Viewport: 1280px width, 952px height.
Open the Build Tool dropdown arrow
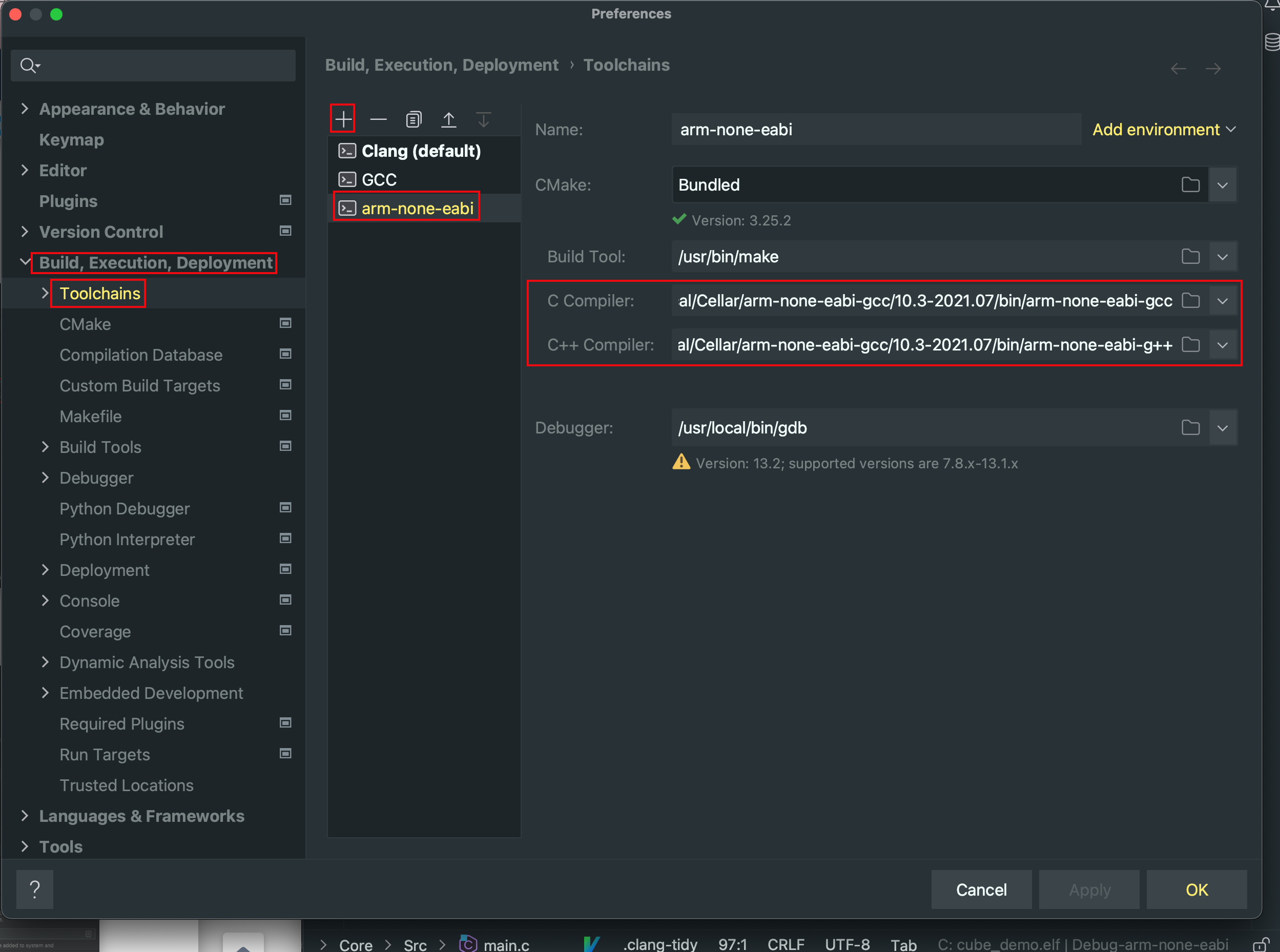coord(1223,257)
